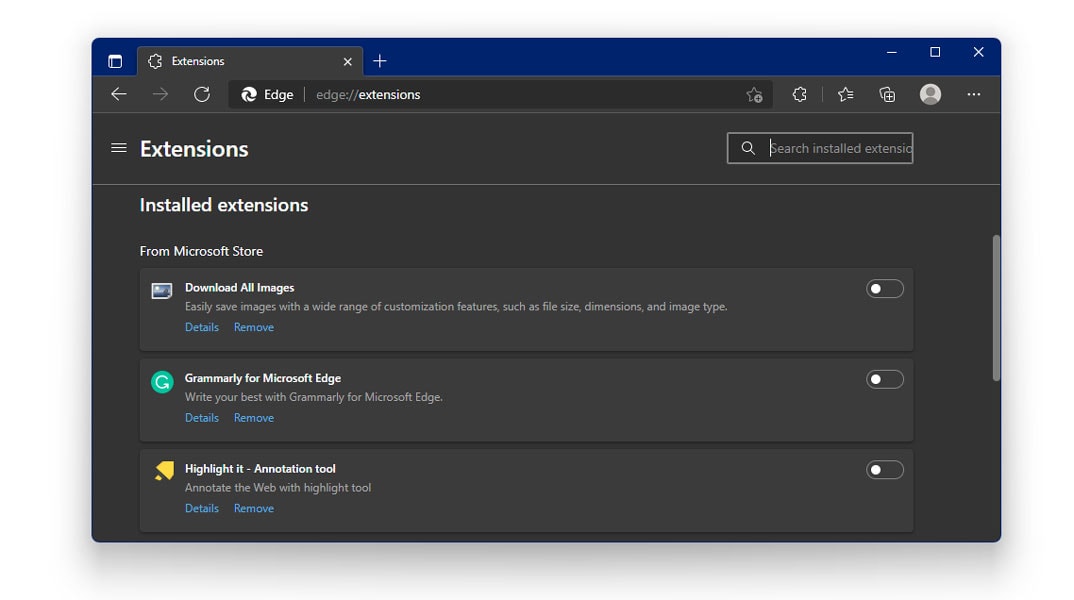
Task: Click the forward navigation arrow
Action: [160, 95]
